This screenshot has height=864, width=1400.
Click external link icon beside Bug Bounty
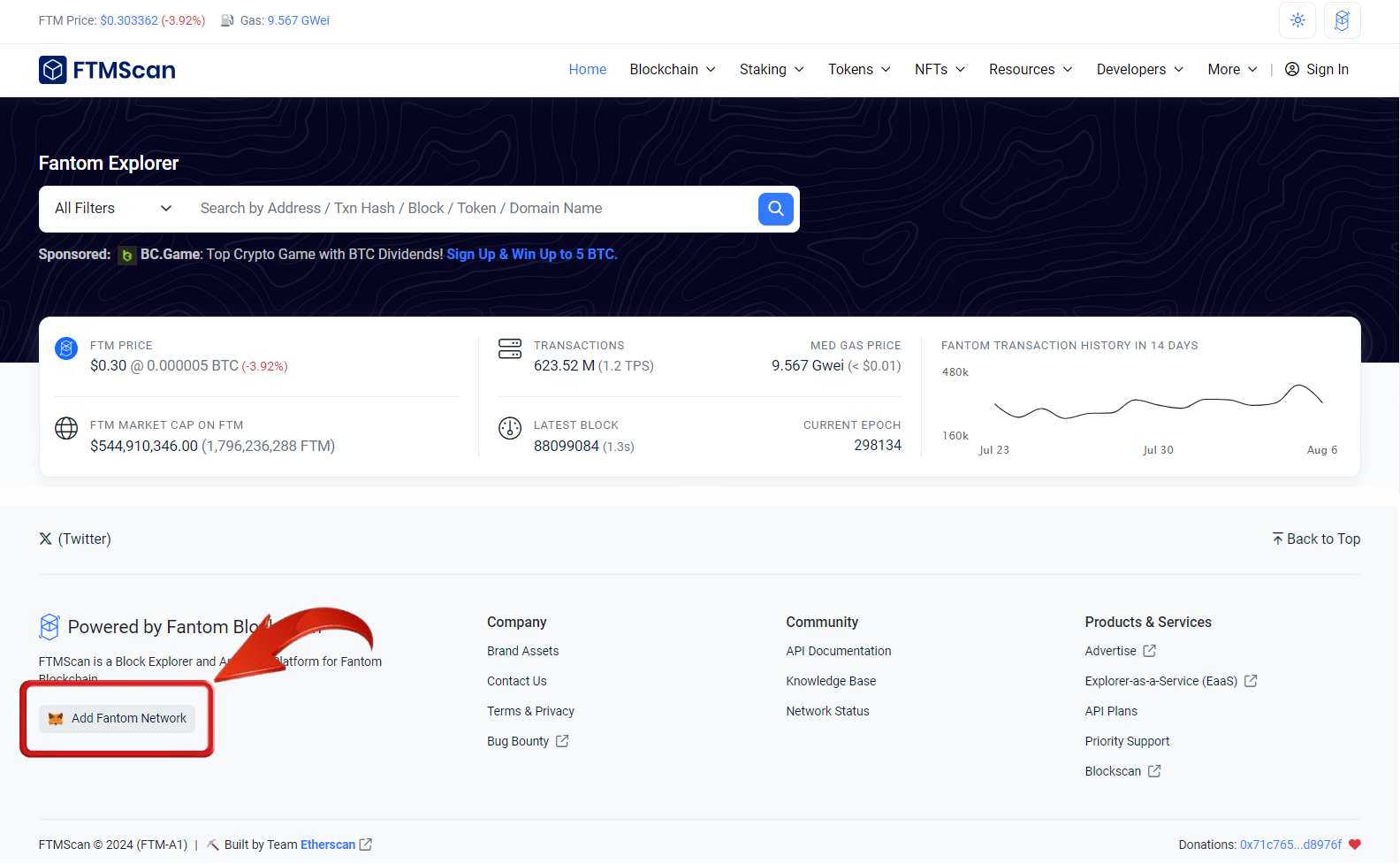pos(562,741)
